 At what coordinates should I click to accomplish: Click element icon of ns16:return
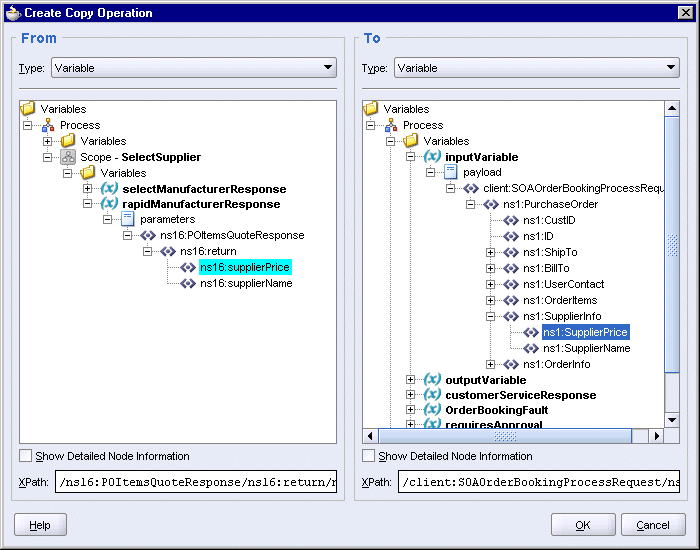click(x=168, y=251)
